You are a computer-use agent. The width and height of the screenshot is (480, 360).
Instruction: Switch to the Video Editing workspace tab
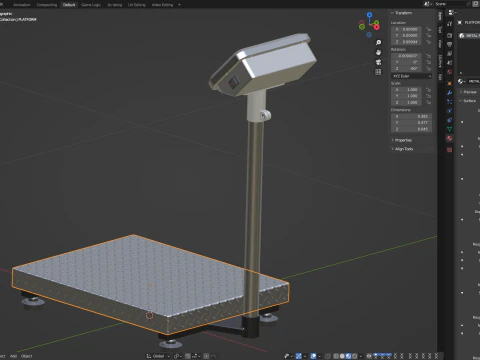(x=162, y=5)
